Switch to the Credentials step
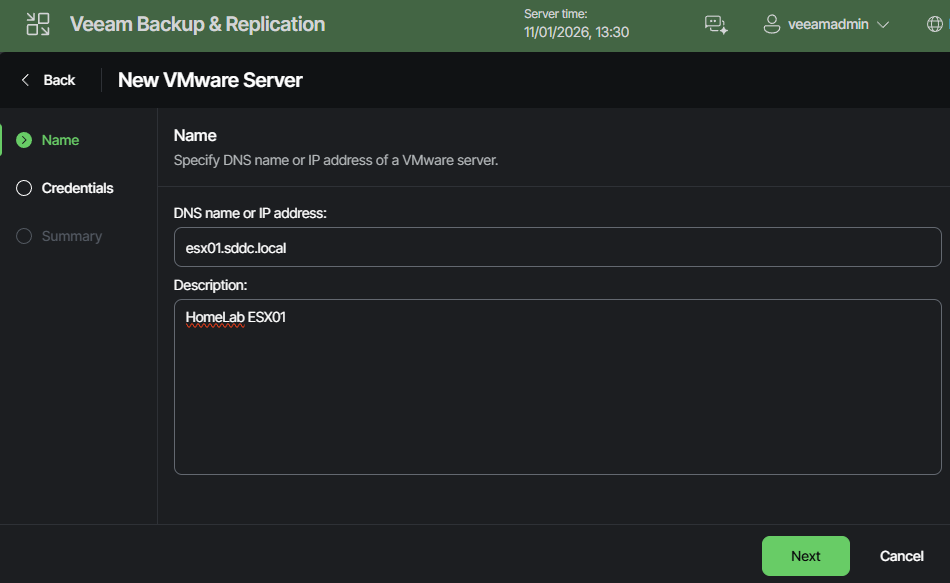The width and height of the screenshot is (950, 583). [78, 188]
